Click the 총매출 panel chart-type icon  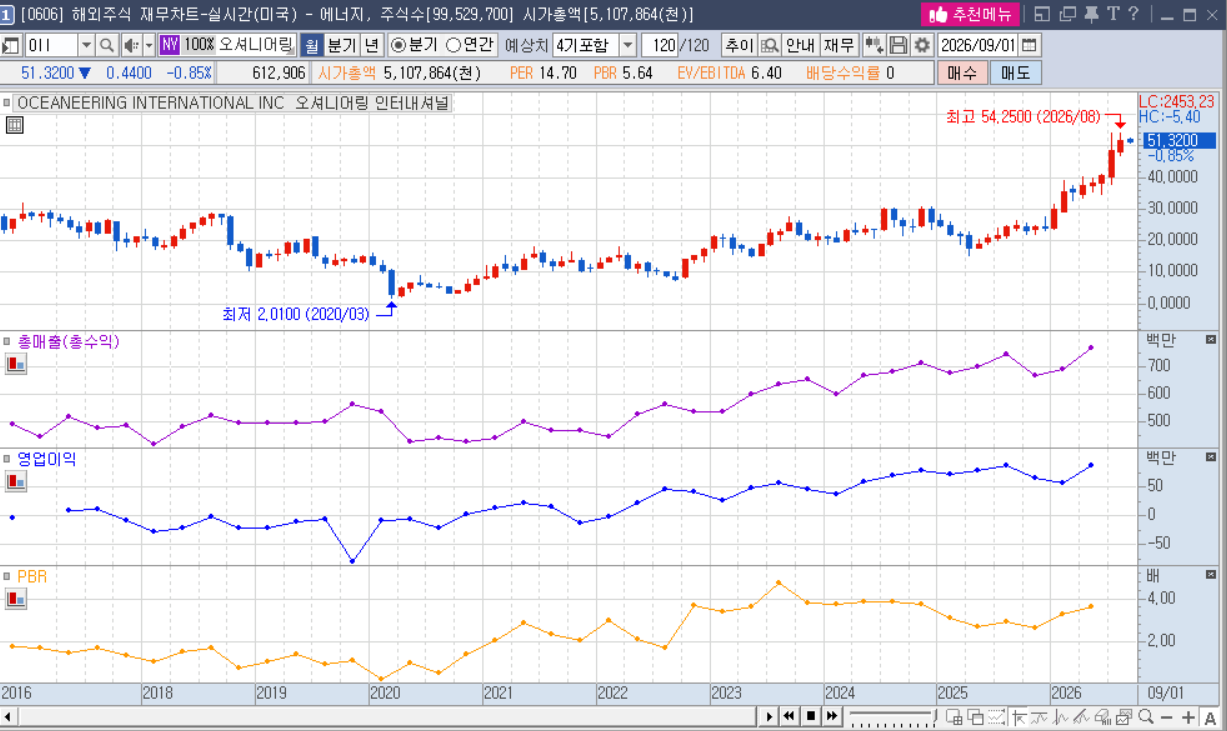pos(16,364)
